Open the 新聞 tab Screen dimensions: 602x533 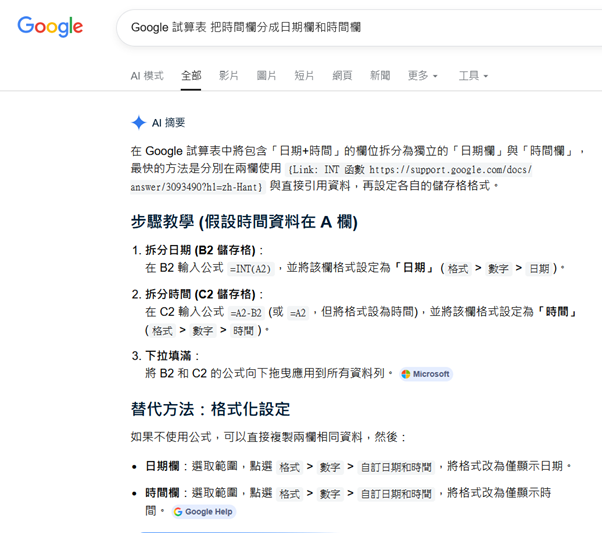point(380,76)
